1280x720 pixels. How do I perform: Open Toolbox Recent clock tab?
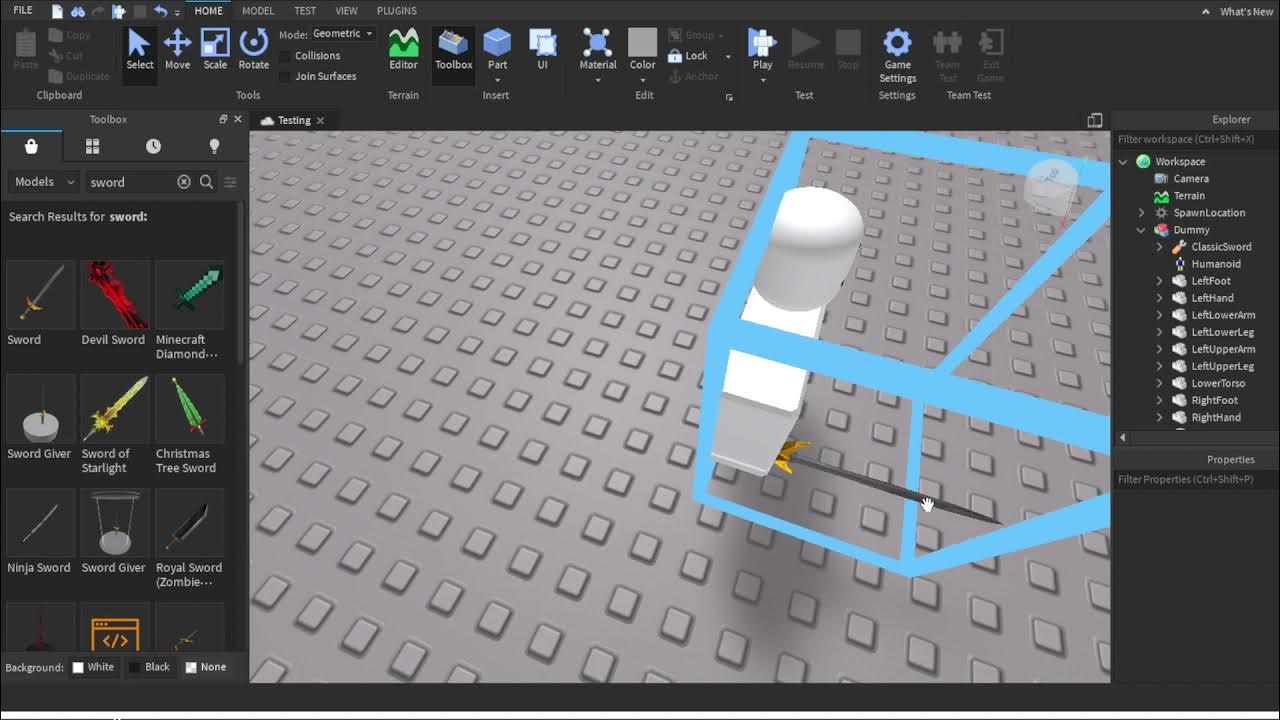[153, 146]
